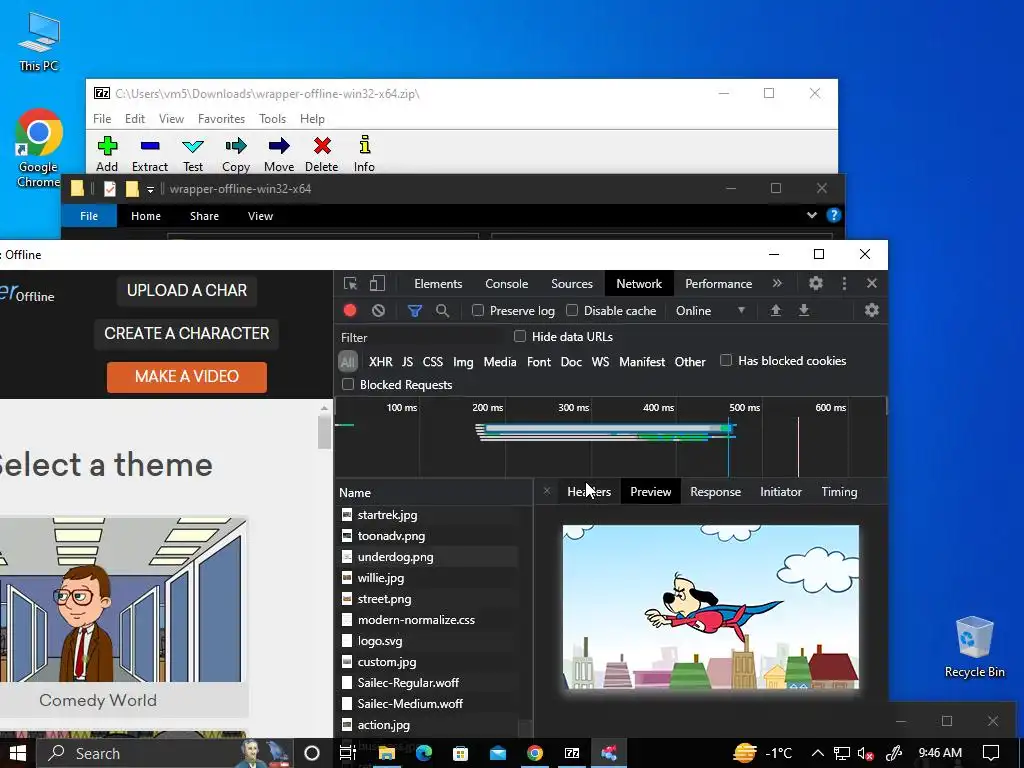
Task: Check Has blocked cookies checkbox
Action: pos(726,360)
